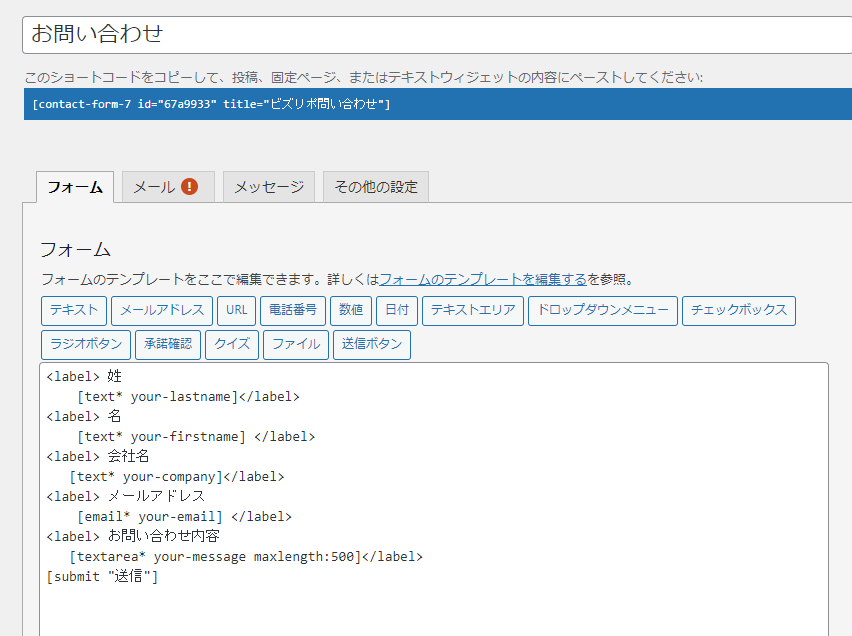The width and height of the screenshot is (852, 636).
Task: Click the [email* your-email] line
Action: [184, 516]
